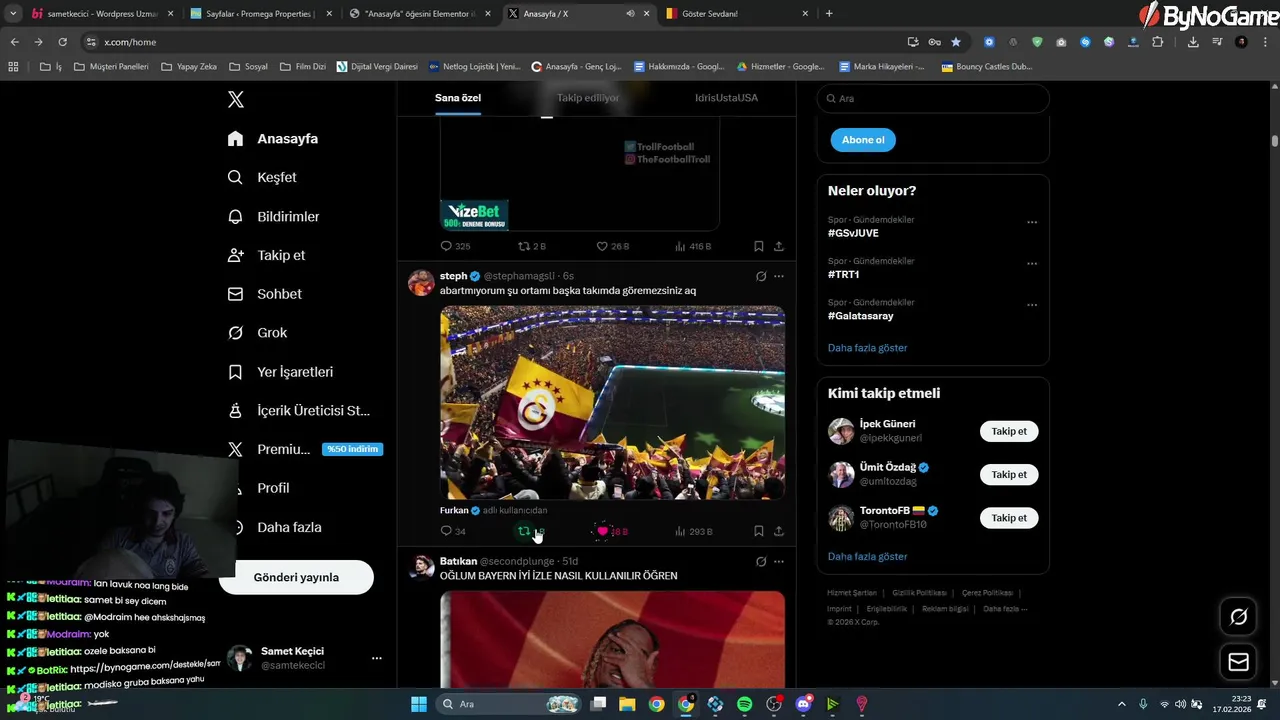
Task: Switch to the sametkecici Wordpress browser tab
Action: (100, 14)
